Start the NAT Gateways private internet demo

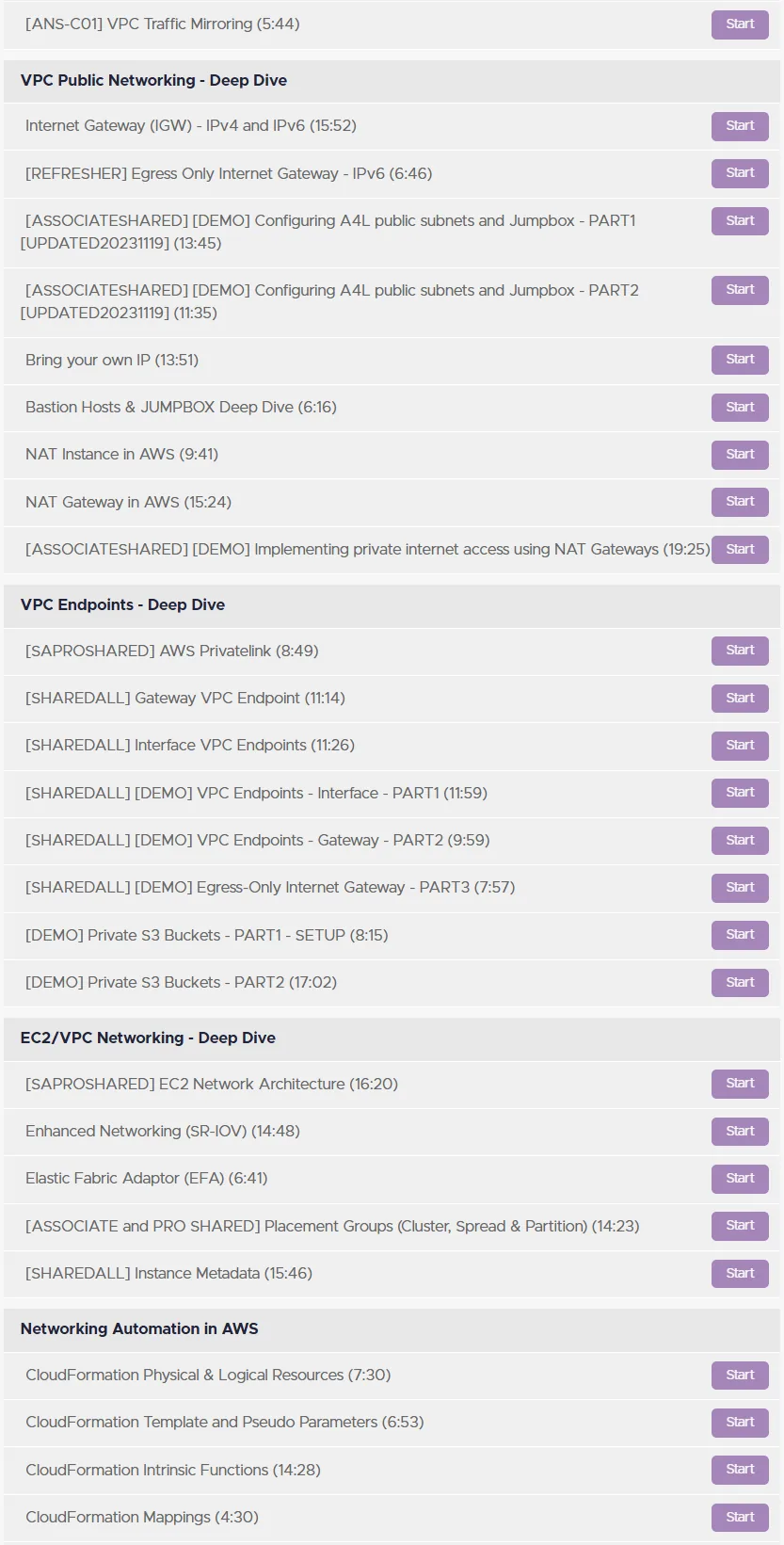[x=740, y=550]
